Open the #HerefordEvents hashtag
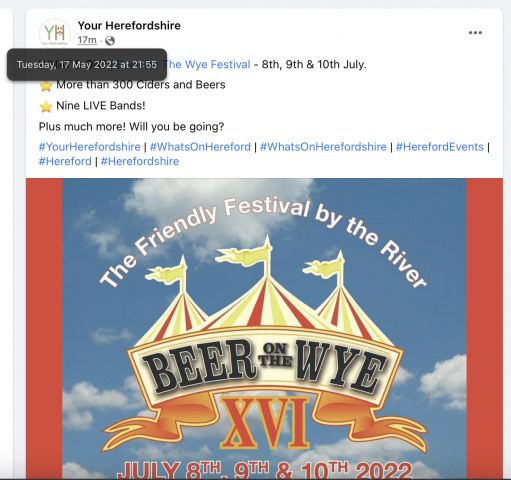 pyautogui.click(x=440, y=147)
